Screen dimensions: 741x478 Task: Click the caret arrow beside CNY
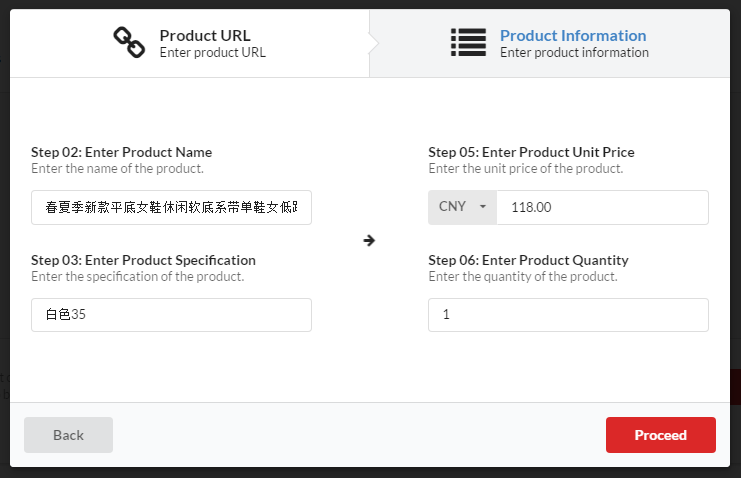(x=483, y=207)
